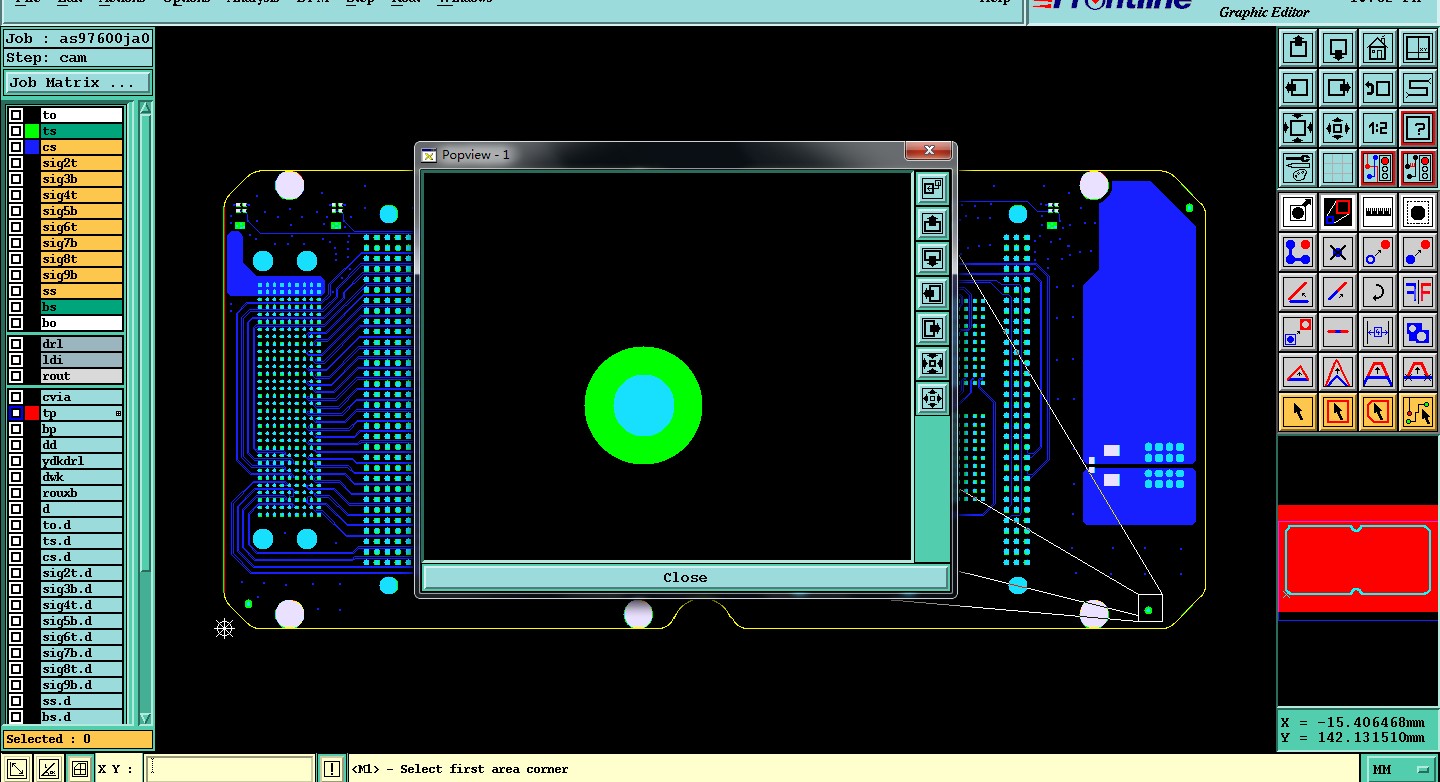Select layer row sig7b

pos(81,243)
